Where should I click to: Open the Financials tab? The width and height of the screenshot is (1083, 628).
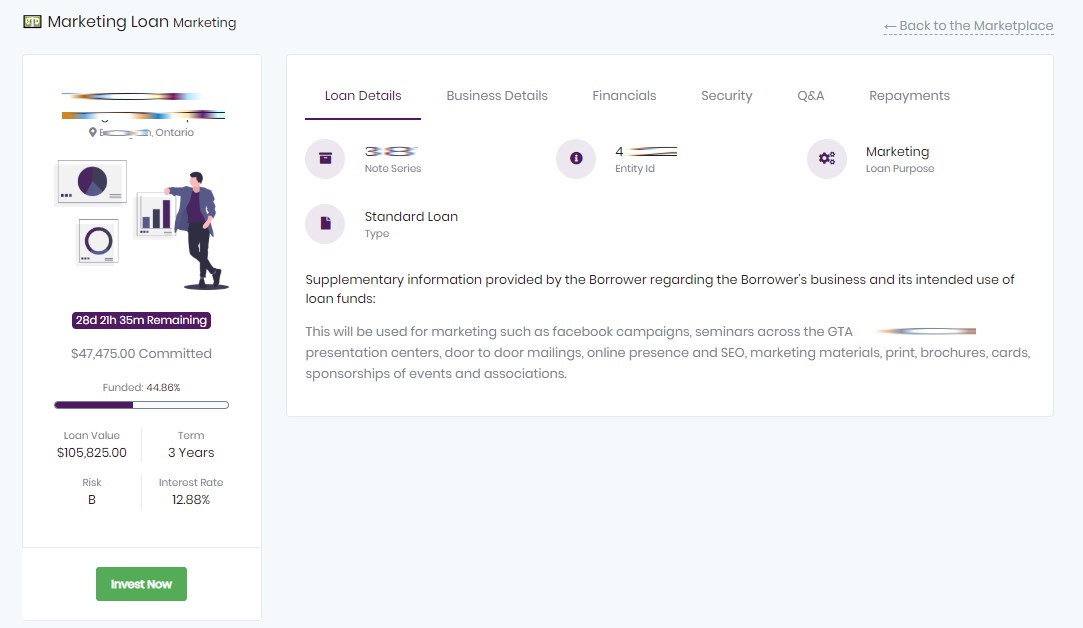(x=624, y=96)
